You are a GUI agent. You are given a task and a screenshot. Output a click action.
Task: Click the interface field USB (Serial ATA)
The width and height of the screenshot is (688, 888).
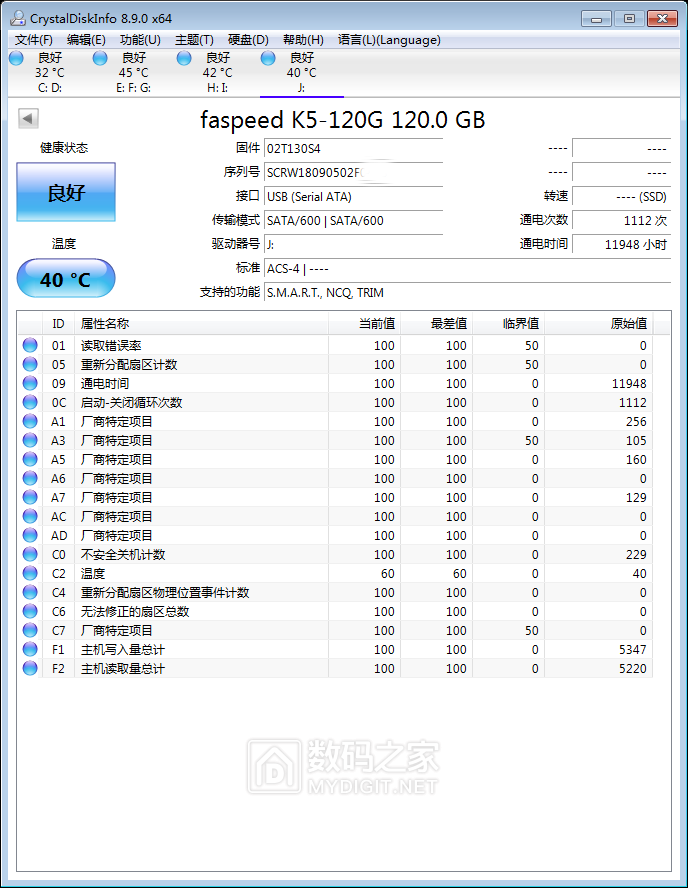click(353, 197)
